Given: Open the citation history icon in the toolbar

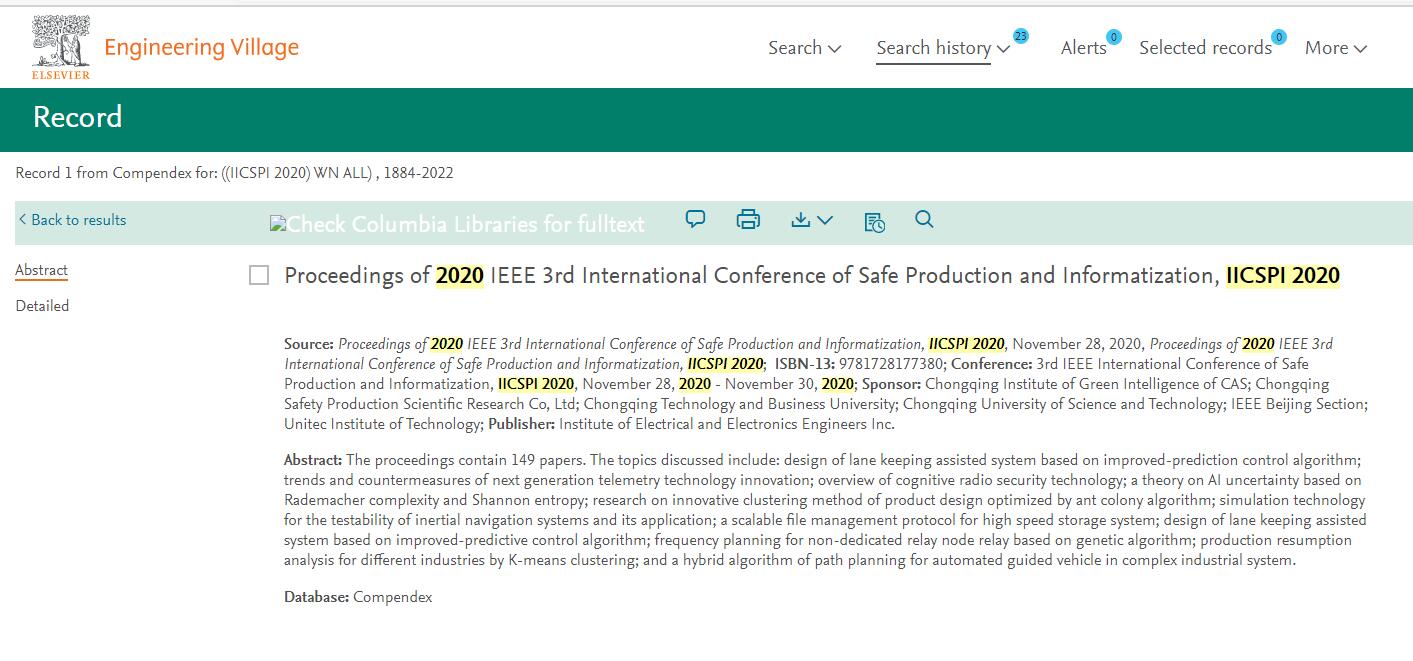Looking at the screenshot, I should coord(873,221).
